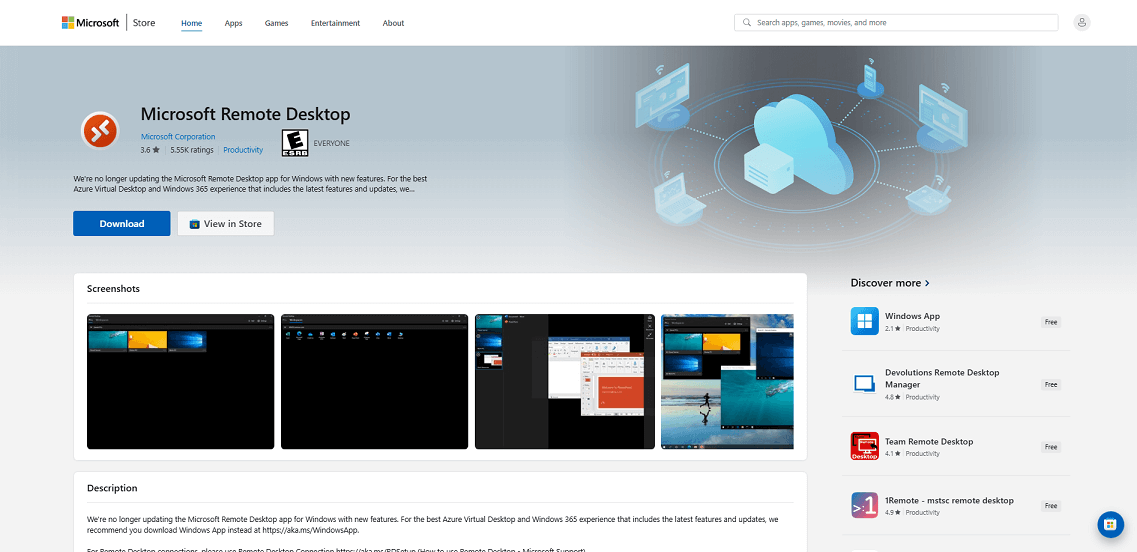Open fourth screenshot with beach wallpaper

727,382
